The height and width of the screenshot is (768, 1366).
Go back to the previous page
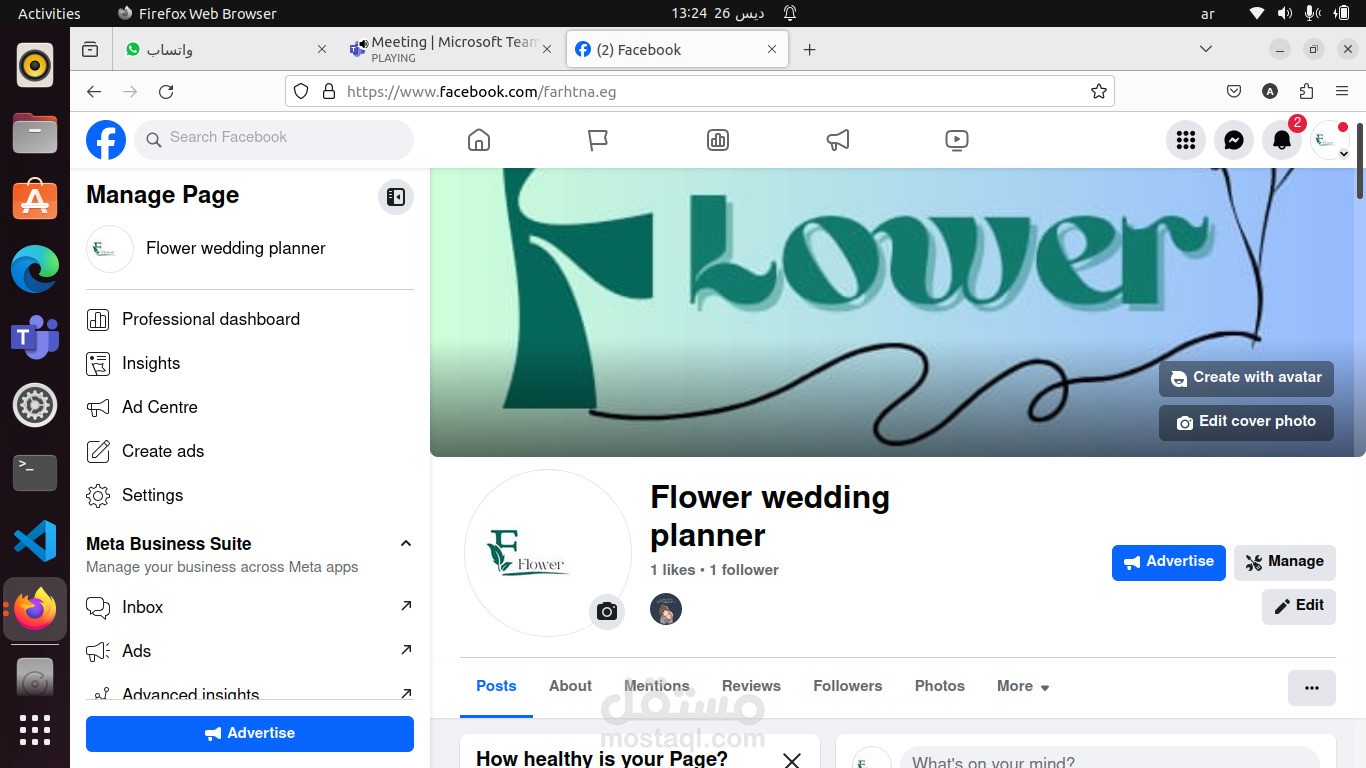(94, 91)
